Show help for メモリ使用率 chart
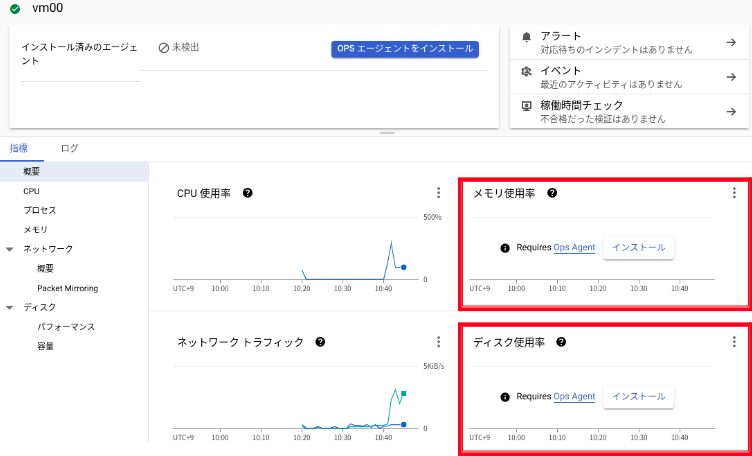752x456 pixels. click(552, 193)
